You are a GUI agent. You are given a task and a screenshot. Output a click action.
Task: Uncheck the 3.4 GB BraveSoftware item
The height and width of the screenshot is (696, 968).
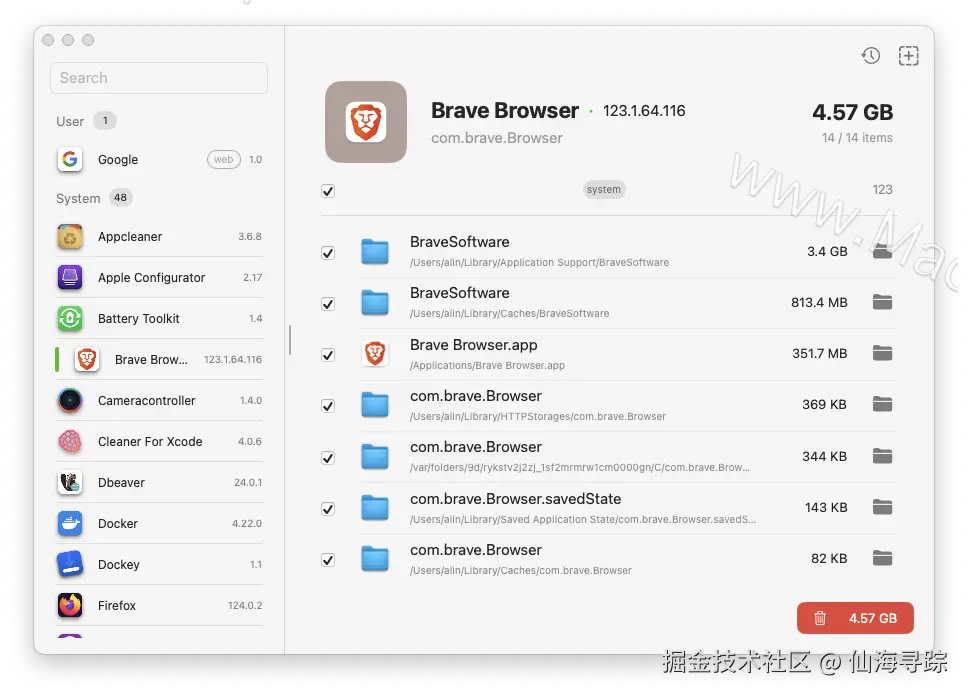tap(328, 253)
